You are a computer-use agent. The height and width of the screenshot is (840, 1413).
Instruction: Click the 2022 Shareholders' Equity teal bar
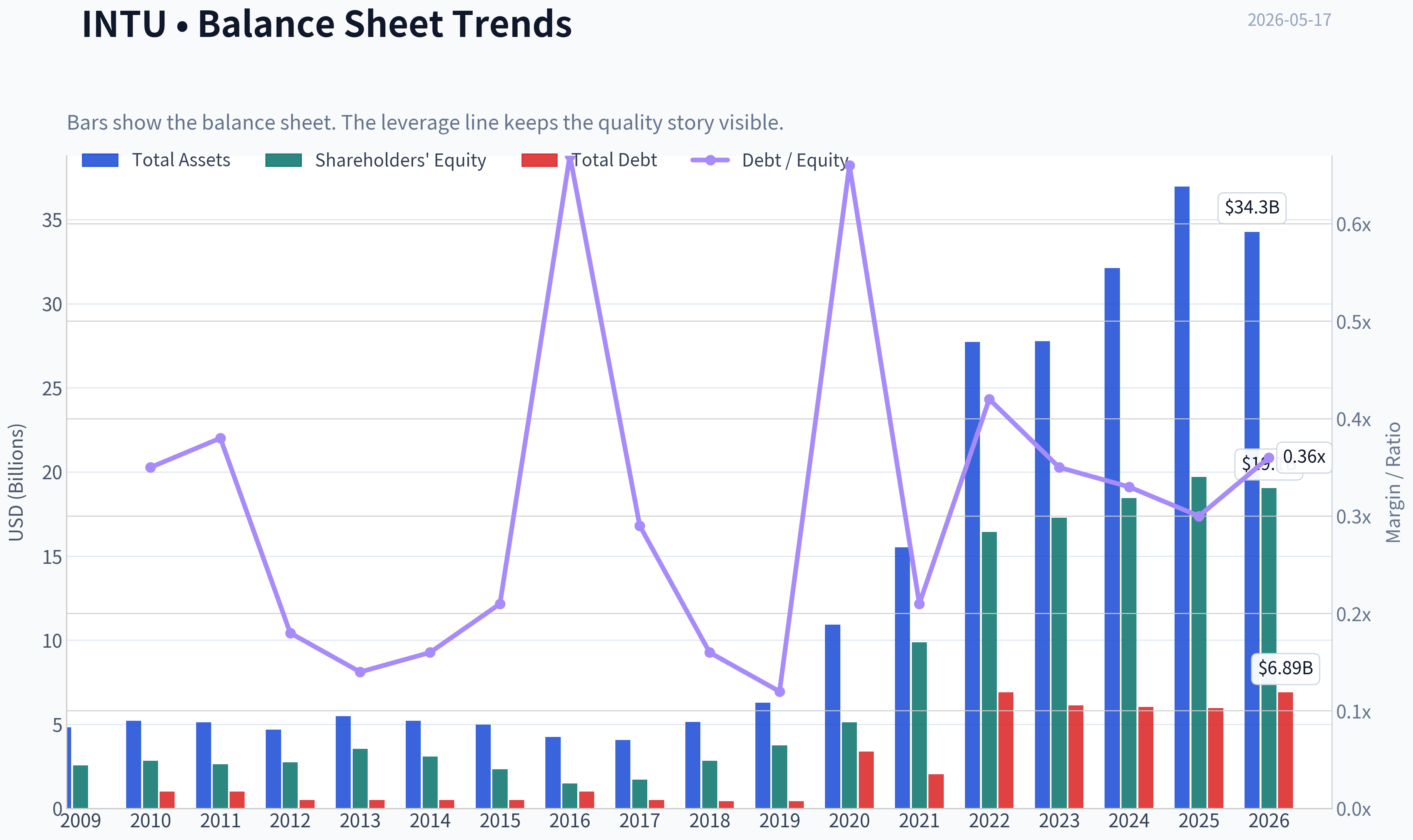click(989, 670)
